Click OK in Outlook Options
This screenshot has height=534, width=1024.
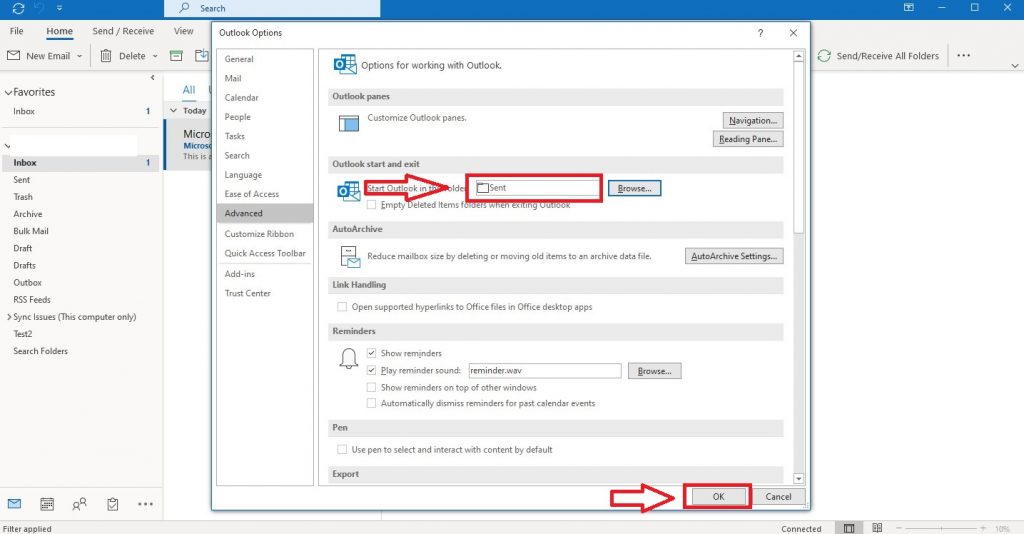tap(718, 497)
